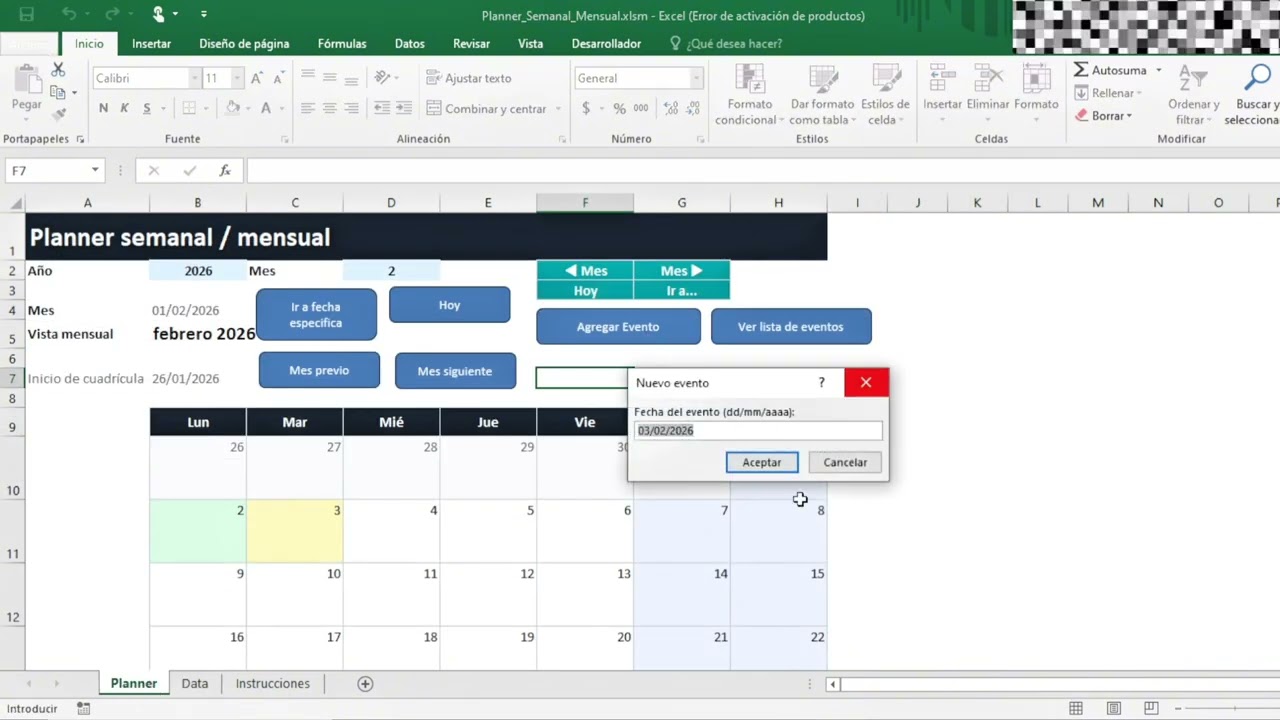Toggle underline S formatting
Screen dimensions: 1280x720
point(147,108)
